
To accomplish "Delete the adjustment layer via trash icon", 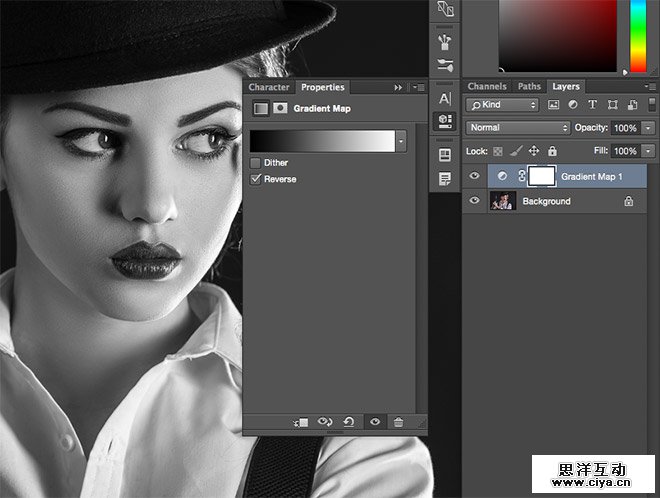I will tap(398, 422).
